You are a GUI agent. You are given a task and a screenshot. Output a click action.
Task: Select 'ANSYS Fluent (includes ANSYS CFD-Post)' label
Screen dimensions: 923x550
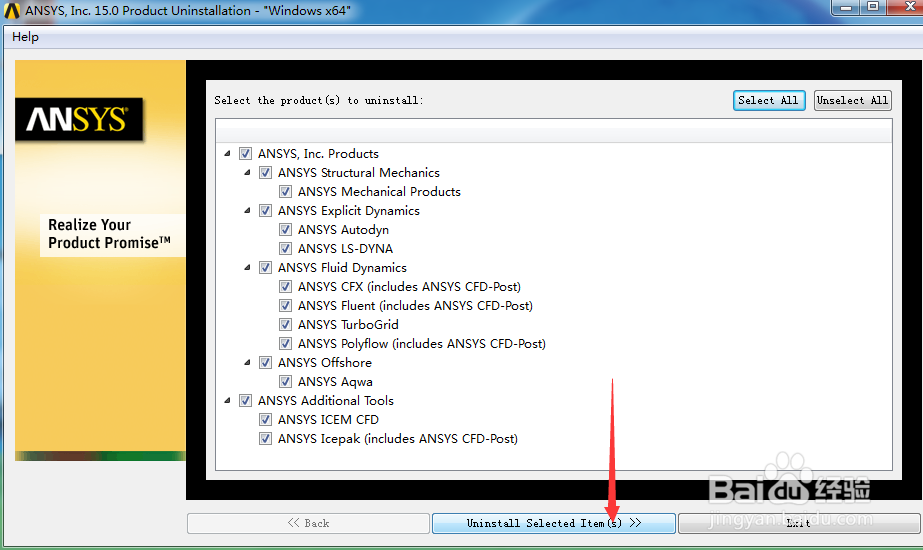click(415, 306)
